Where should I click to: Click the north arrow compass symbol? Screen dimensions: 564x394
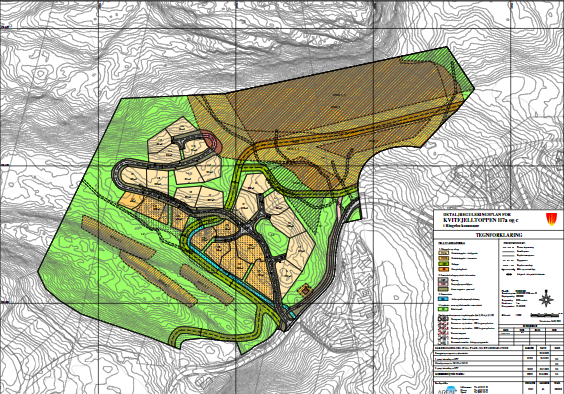(x=546, y=298)
